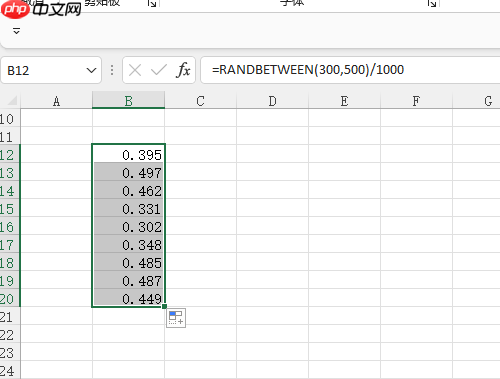This screenshot has height=379, width=500.
Task: Select row 22 header
Action: click(x=9, y=335)
